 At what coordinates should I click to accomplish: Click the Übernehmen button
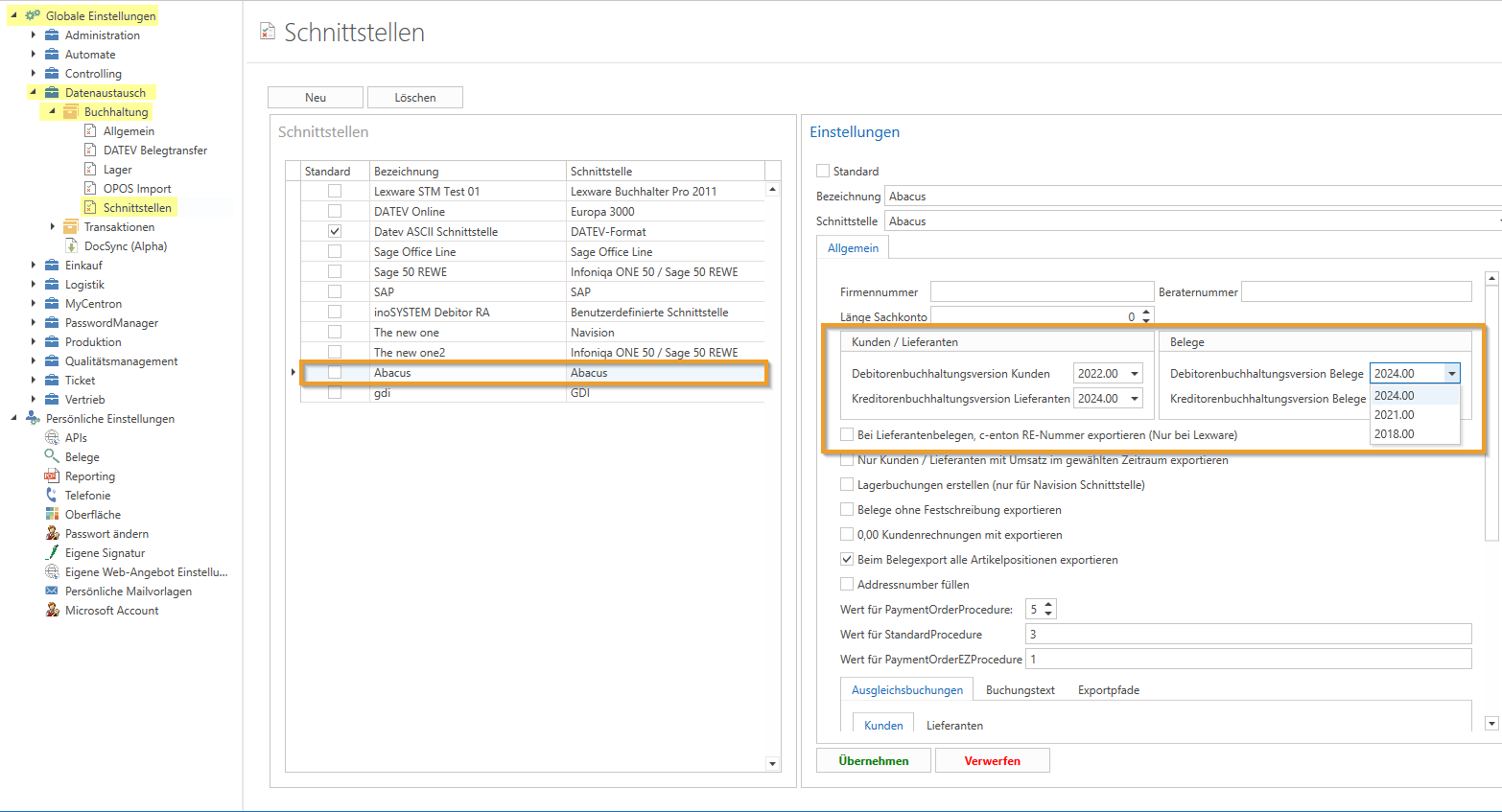click(874, 760)
